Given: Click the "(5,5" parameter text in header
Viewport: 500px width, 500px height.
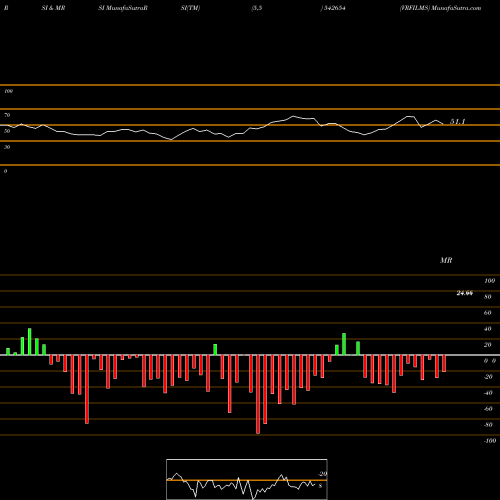Looking at the screenshot, I should pyautogui.click(x=257, y=8).
